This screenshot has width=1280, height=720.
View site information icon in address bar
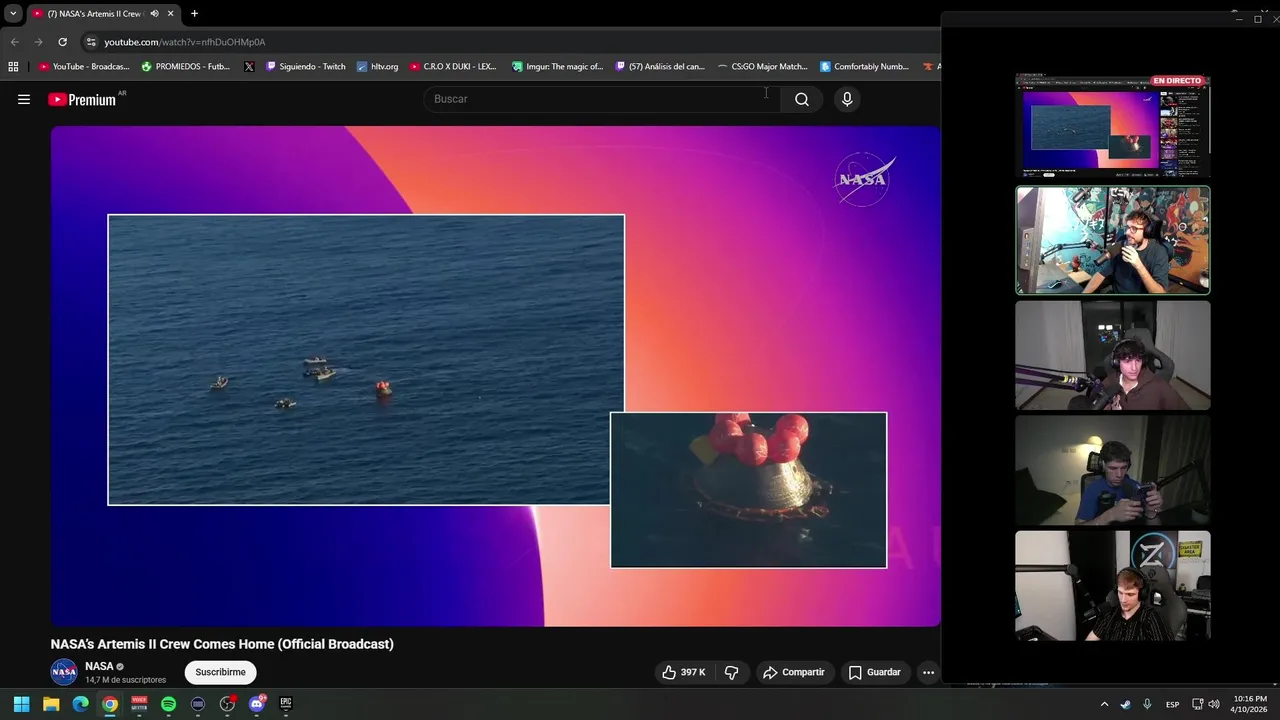(x=91, y=42)
